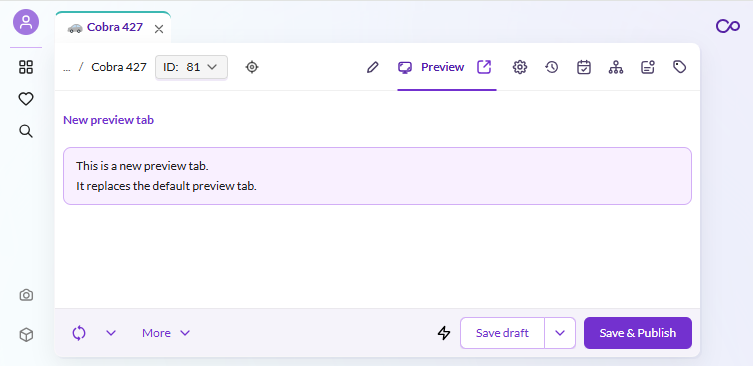Click the infinity logo icon
Viewport: 753px width, 366px height.
[728, 26]
